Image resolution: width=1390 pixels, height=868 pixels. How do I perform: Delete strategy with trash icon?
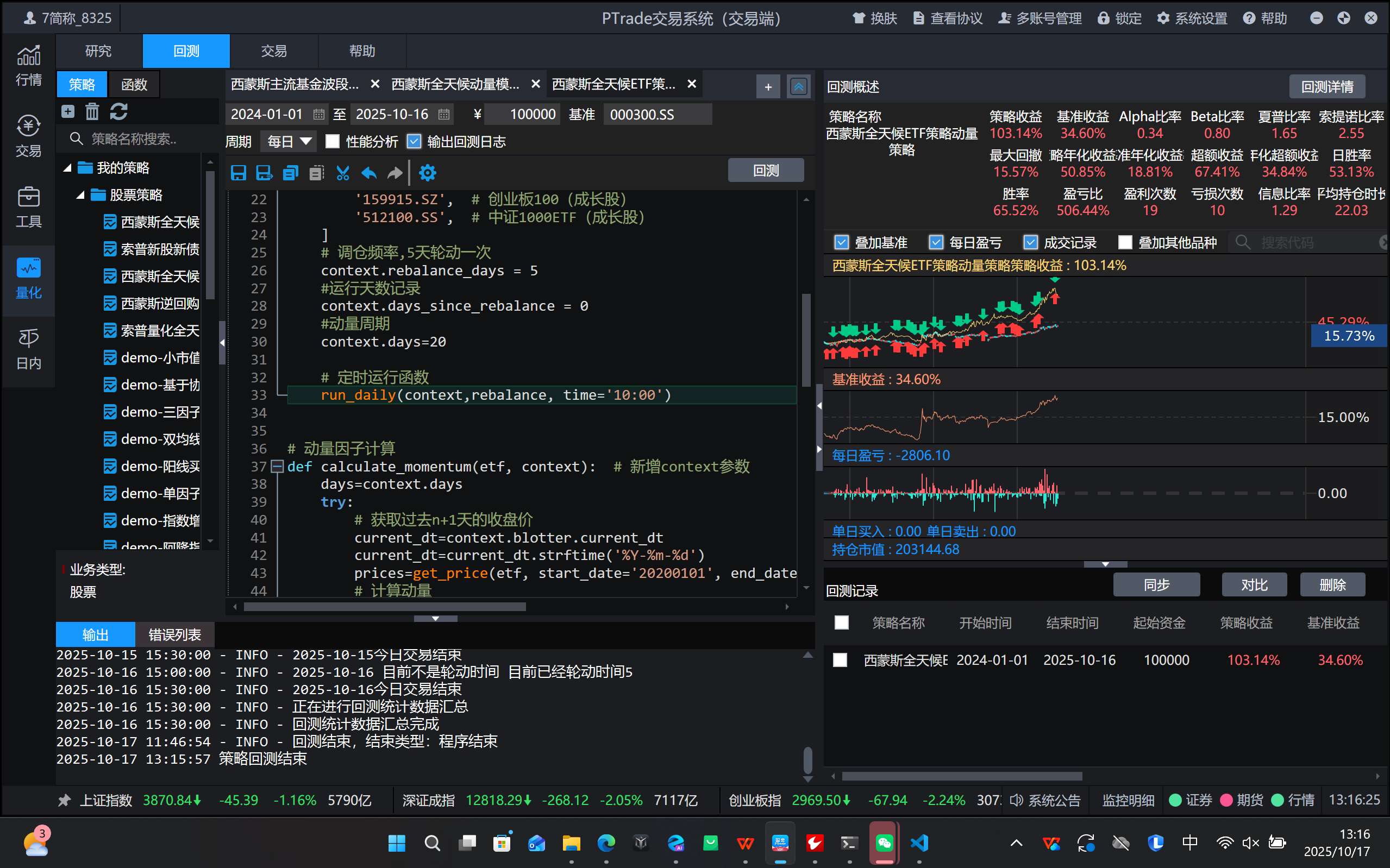(92, 111)
